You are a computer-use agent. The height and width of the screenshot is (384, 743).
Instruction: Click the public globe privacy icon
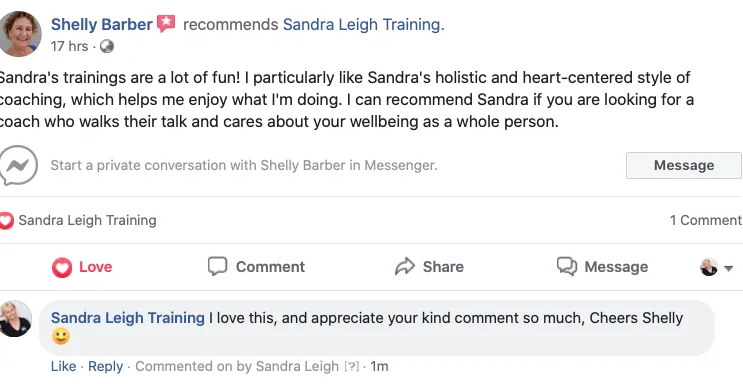pos(107,46)
